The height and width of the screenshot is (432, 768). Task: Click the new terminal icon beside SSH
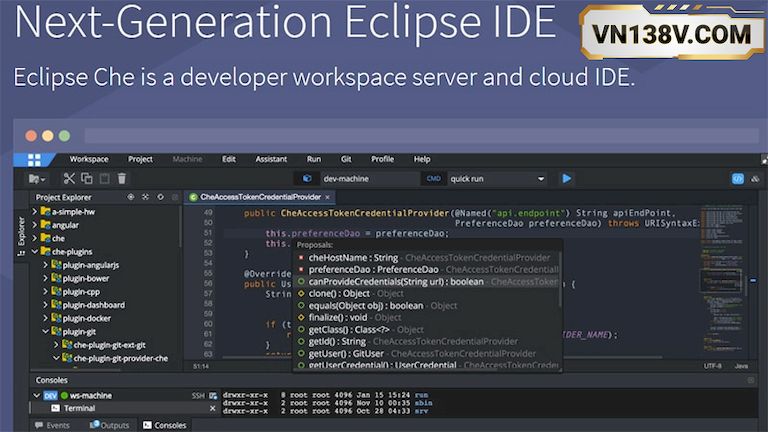click(x=213, y=395)
